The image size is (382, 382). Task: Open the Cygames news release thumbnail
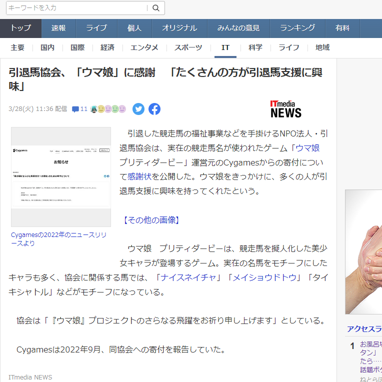coord(61,177)
